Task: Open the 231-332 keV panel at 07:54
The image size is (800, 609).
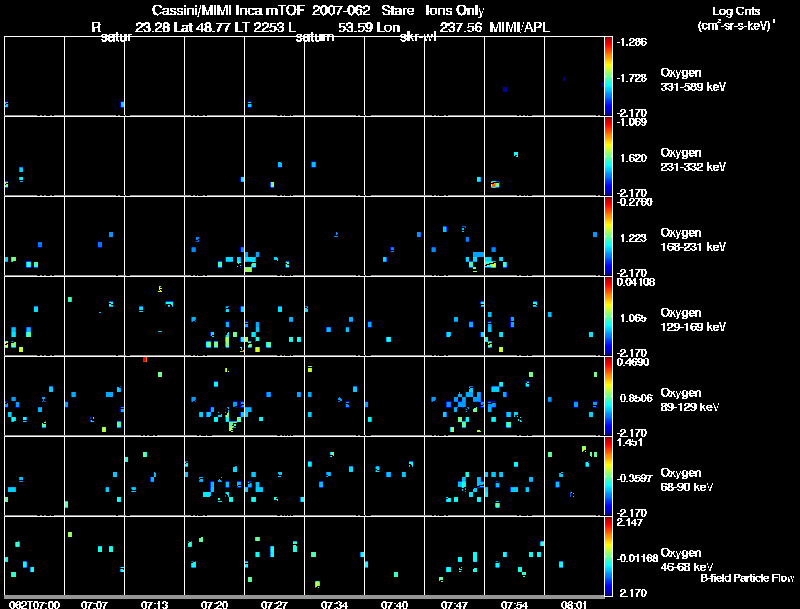Action: tap(514, 156)
